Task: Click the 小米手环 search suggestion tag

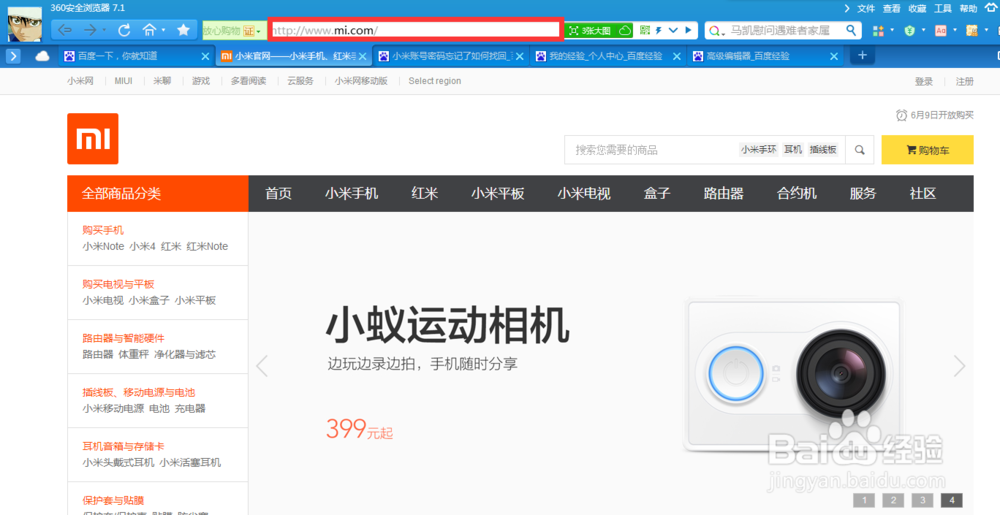Action: pos(759,150)
